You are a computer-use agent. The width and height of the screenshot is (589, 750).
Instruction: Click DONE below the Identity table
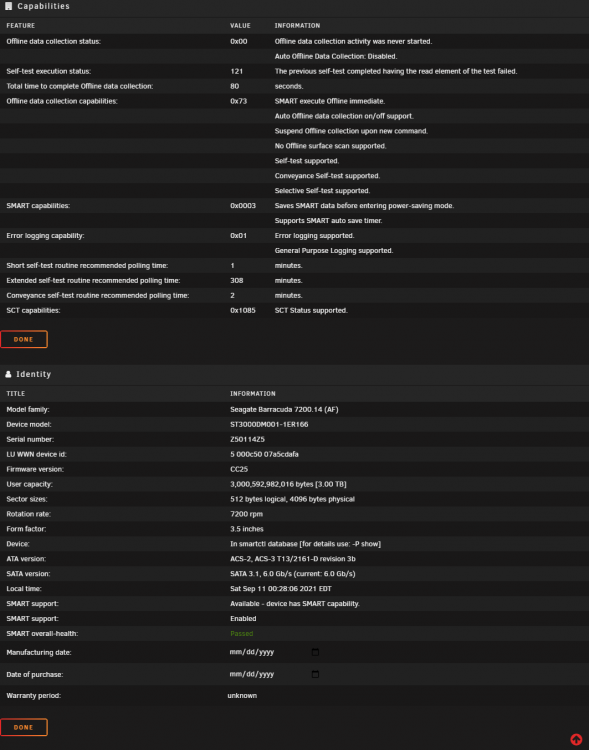24,727
